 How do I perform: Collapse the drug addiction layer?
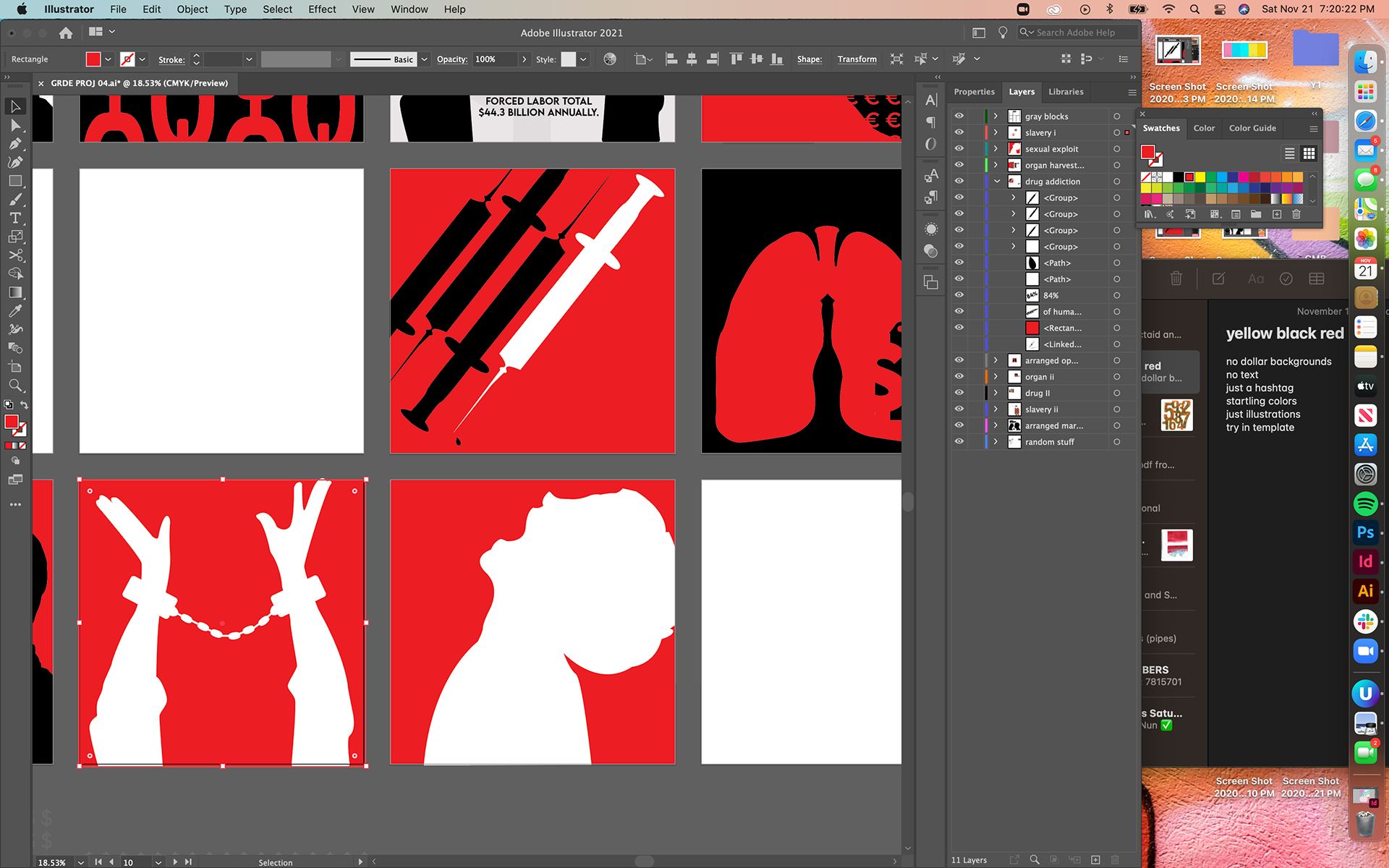pos(996,182)
